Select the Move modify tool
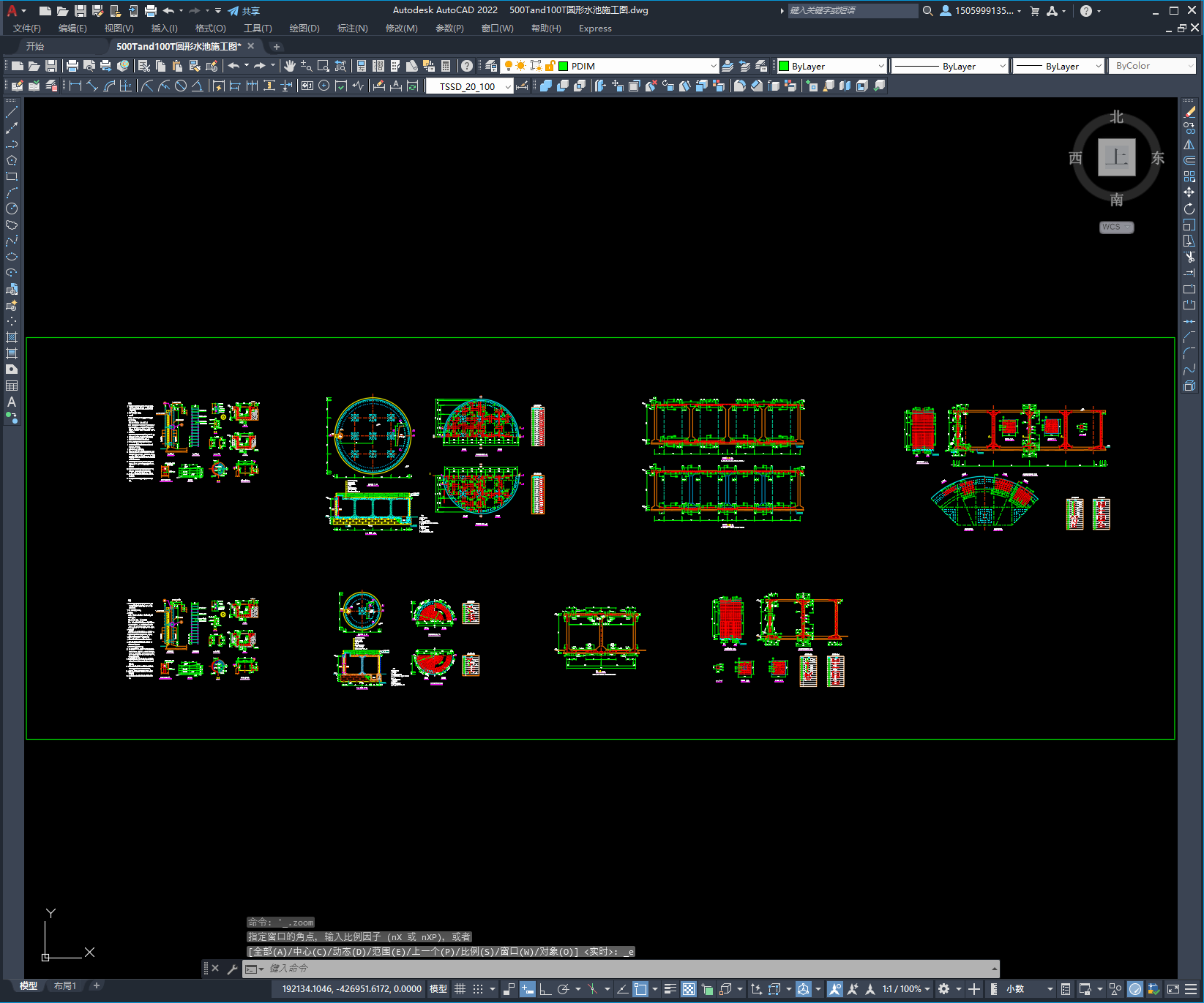Viewport: 1204px width, 1003px height. point(1189,192)
